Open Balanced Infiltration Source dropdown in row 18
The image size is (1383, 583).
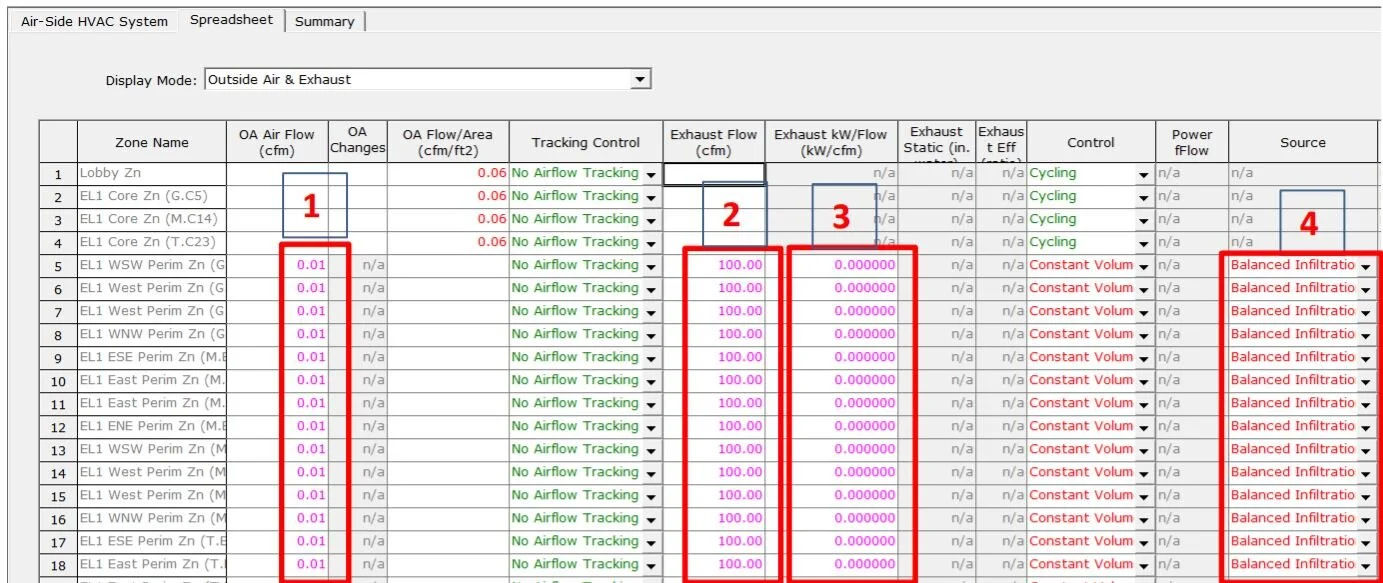(1366, 565)
